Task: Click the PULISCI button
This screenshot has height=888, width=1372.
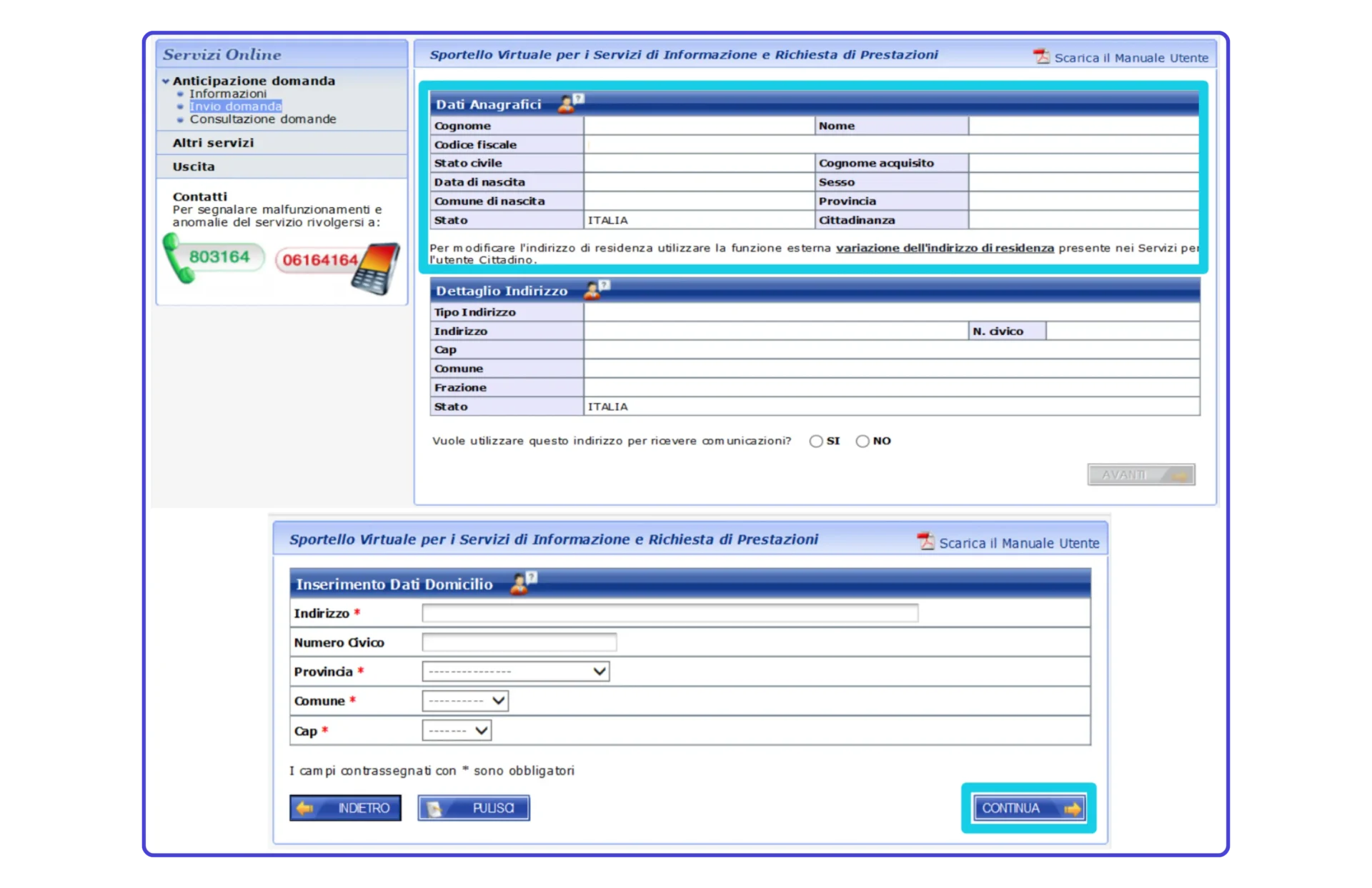Action: point(474,808)
